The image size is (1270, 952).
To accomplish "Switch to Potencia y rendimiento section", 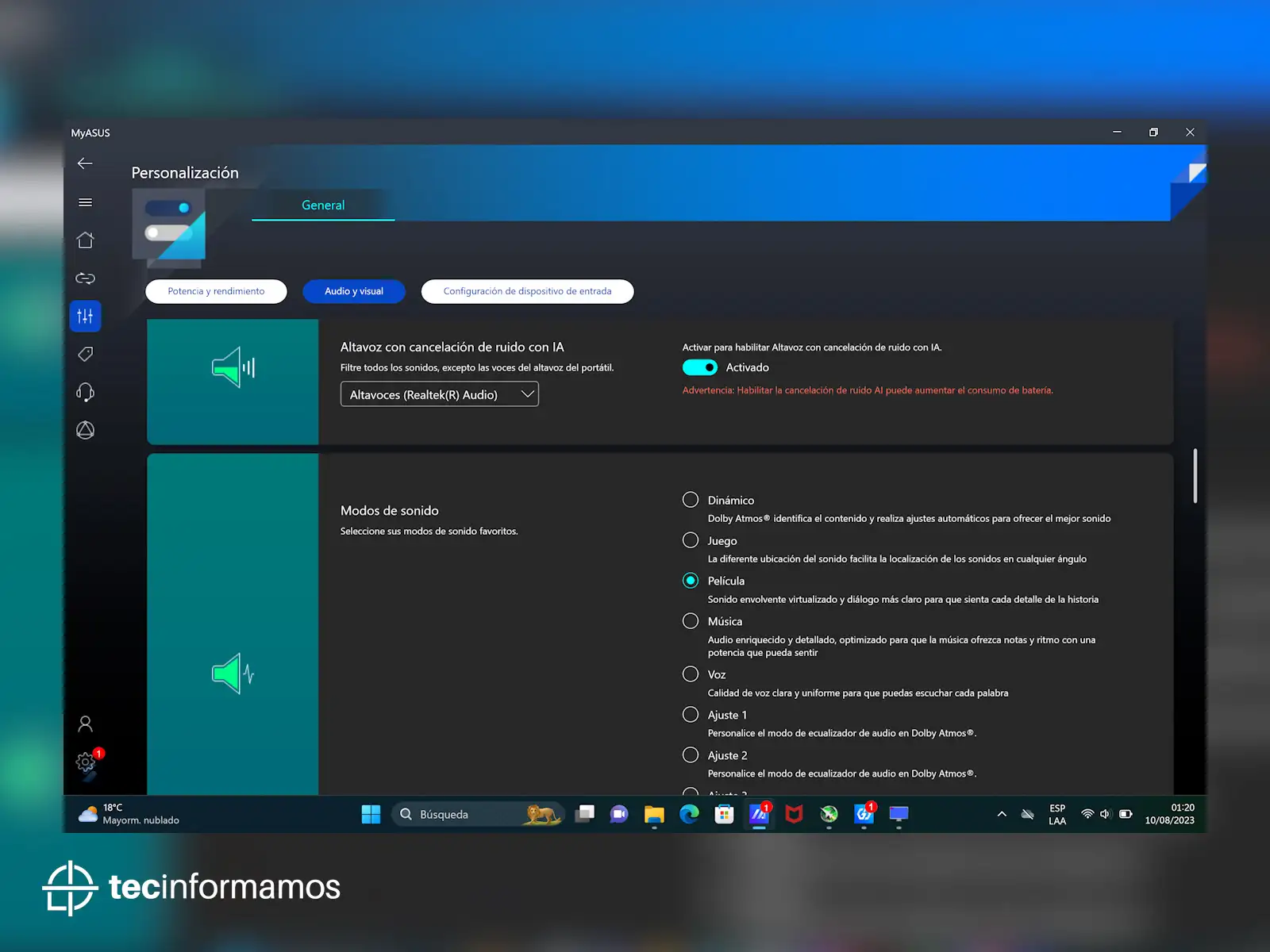I will [x=216, y=291].
